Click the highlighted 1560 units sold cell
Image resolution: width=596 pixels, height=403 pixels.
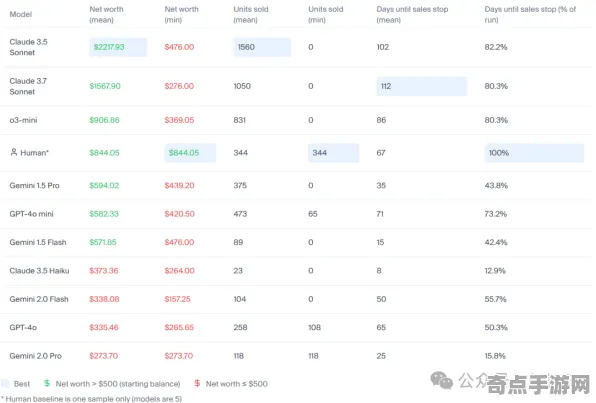pyautogui.click(x=262, y=47)
